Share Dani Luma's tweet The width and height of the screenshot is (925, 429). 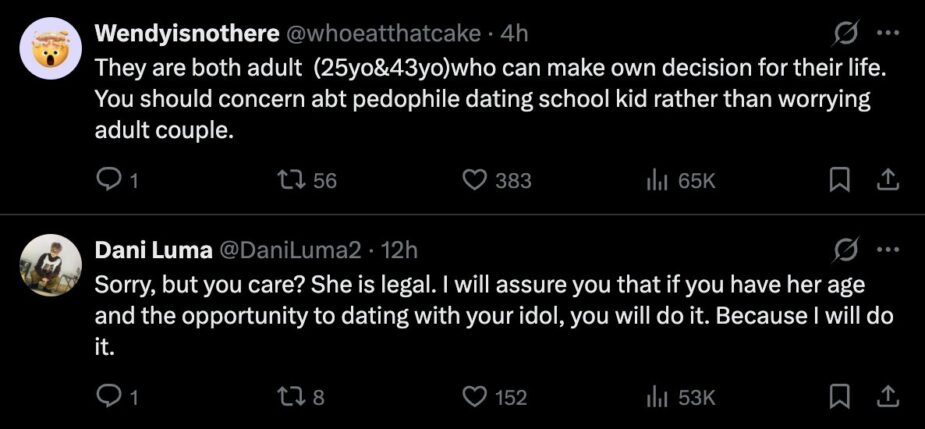[x=887, y=397]
